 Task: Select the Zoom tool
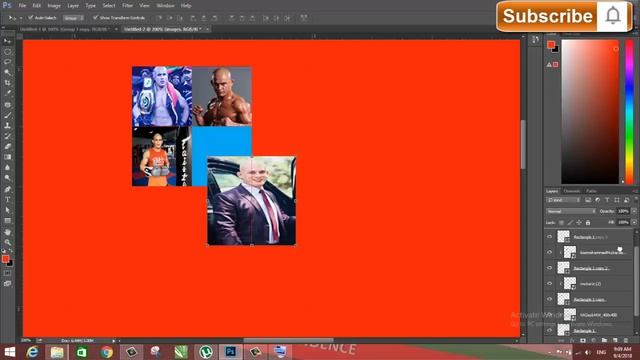pos(7,242)
